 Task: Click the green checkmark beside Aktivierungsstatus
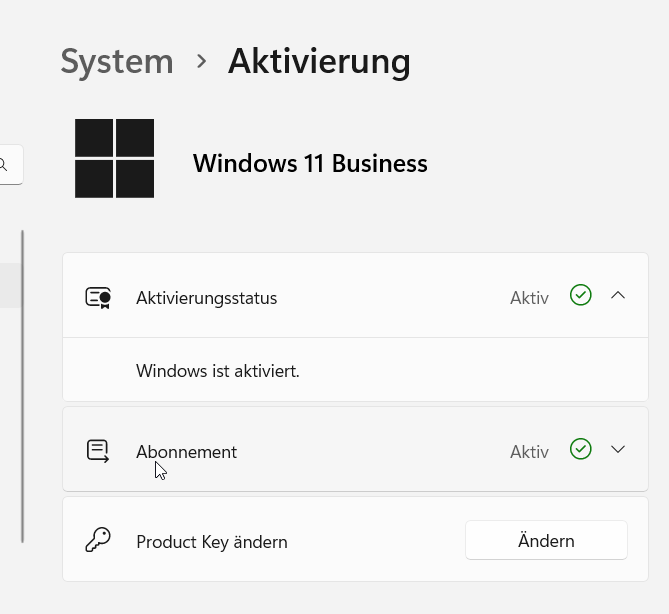coord(581,295)
